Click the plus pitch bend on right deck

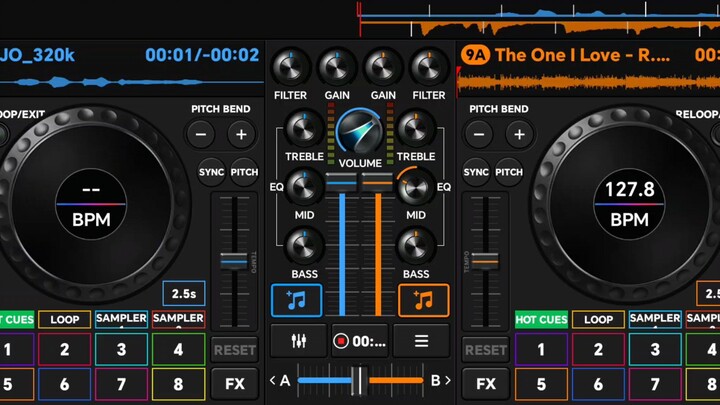point(519,135)
